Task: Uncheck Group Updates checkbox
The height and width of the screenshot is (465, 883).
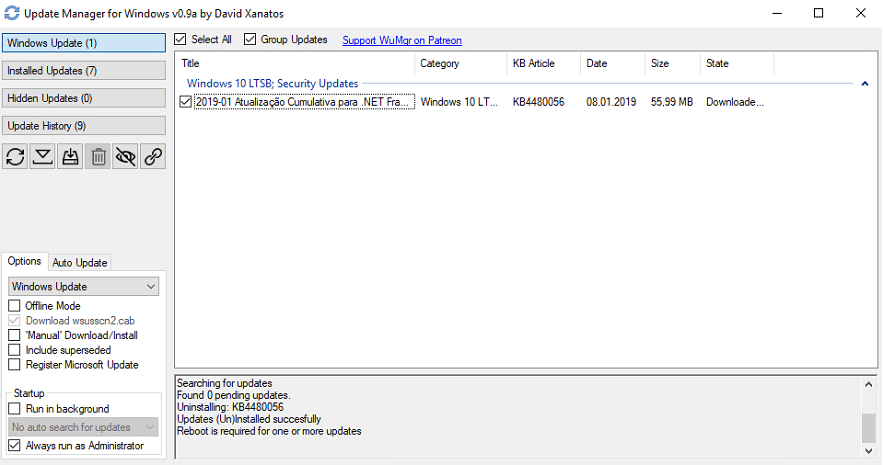Action: tap(250, 39)
